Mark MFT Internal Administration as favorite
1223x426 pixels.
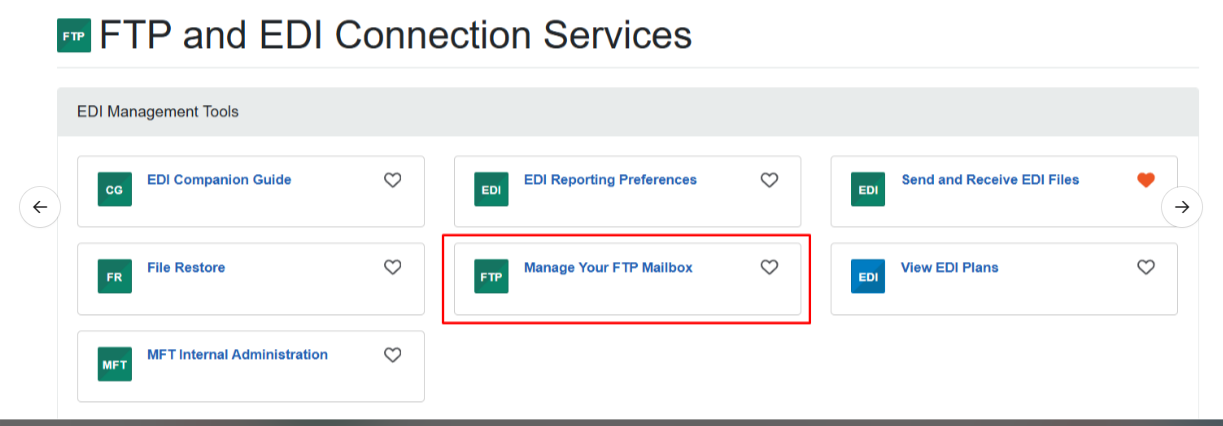(x=393, y=355)
